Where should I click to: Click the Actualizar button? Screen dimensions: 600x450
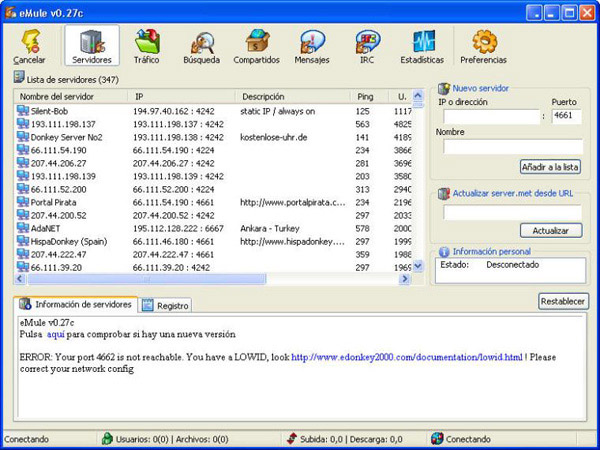pyautogui.click(x=551, y=231)
